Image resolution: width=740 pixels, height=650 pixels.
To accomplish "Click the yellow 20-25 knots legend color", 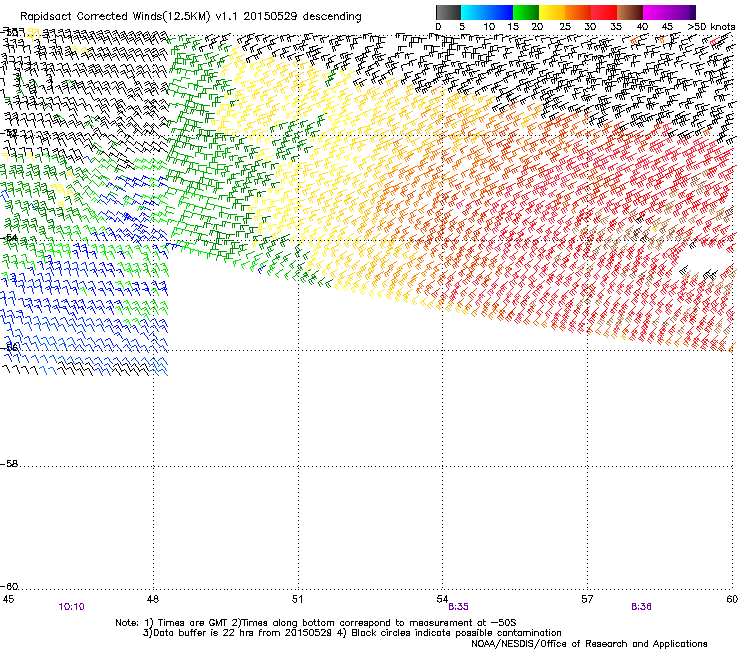I will tap(552, 12).
